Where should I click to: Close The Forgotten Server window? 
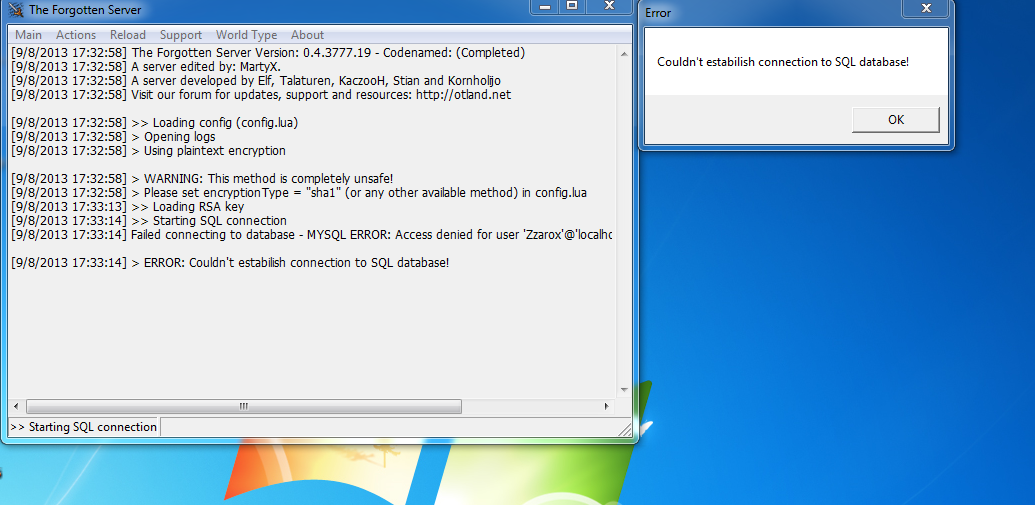(609, 6)
